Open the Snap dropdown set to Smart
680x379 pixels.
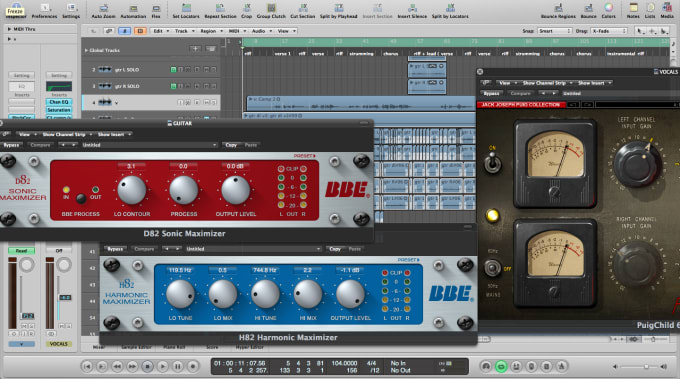(555, 31)
